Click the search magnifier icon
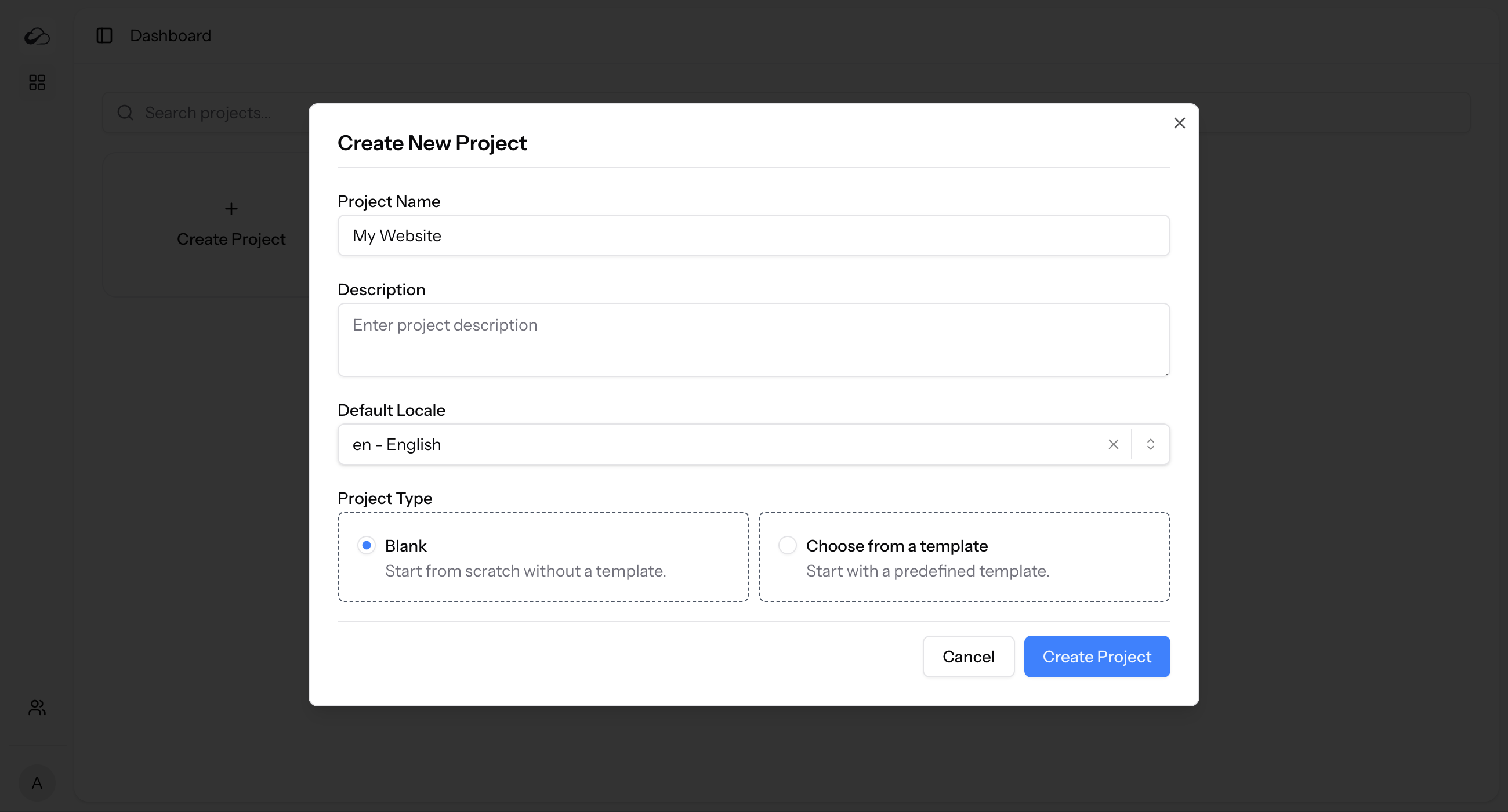 click(x=125, y=112)
